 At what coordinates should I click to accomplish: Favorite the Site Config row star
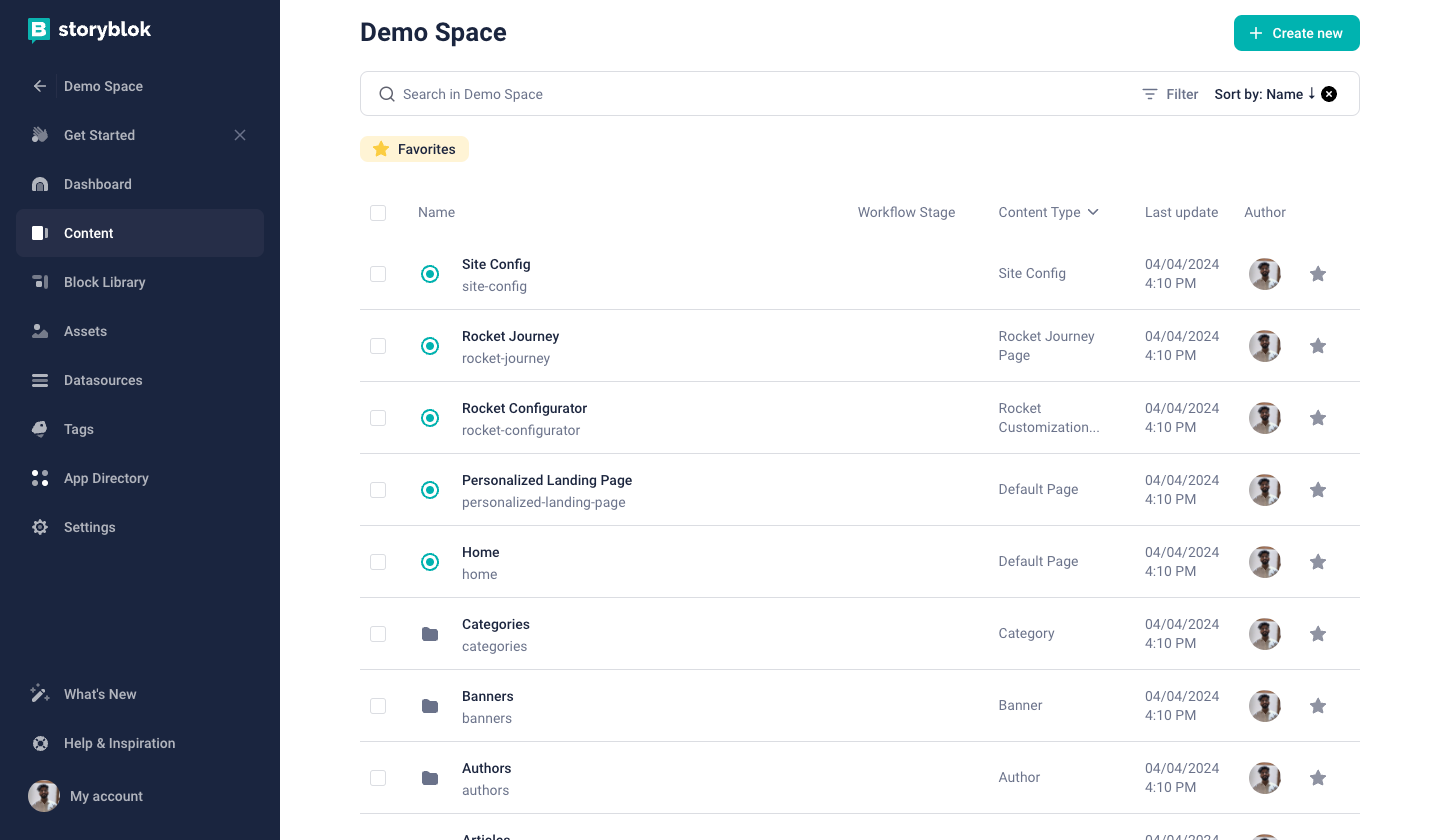point(1318,273)
